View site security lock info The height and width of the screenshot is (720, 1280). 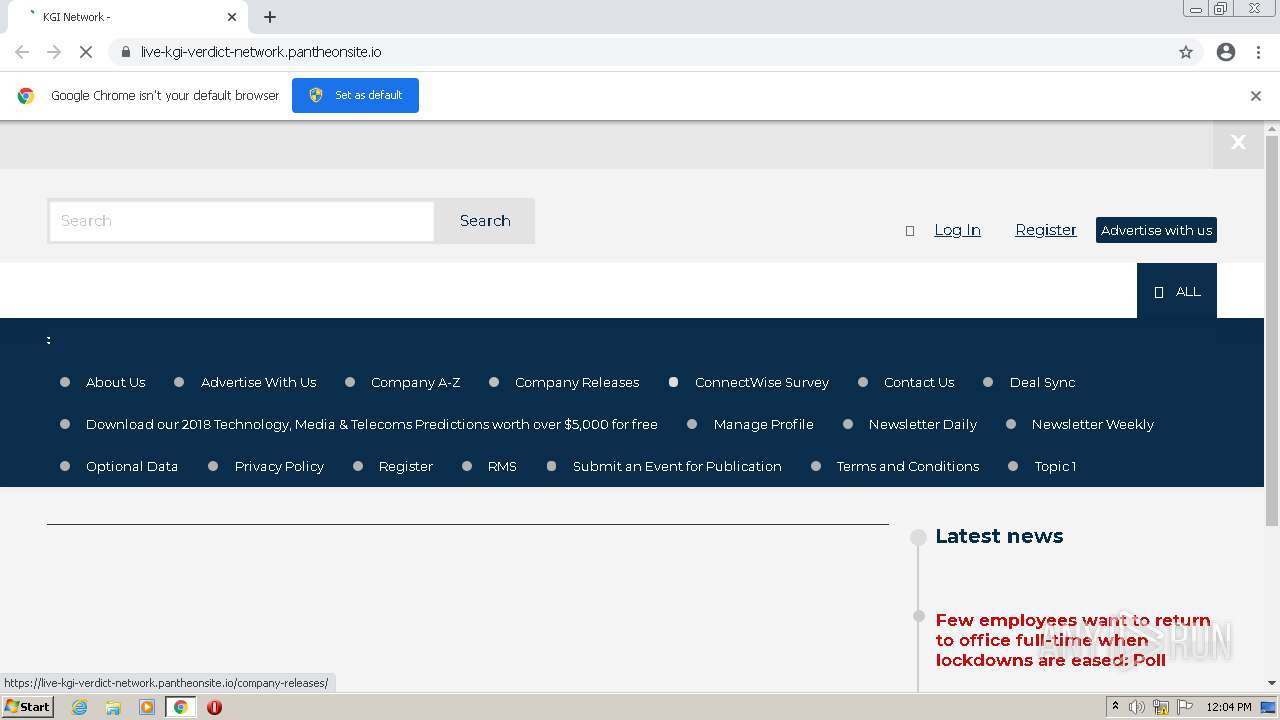(125, 52)
